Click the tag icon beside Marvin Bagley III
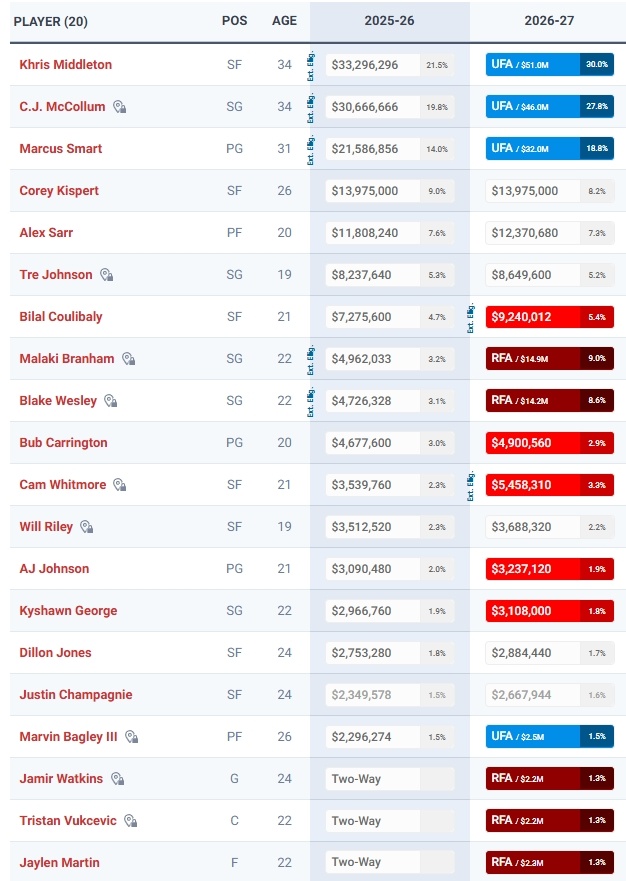This screenshot has width=626, height=881. [131, 737]
